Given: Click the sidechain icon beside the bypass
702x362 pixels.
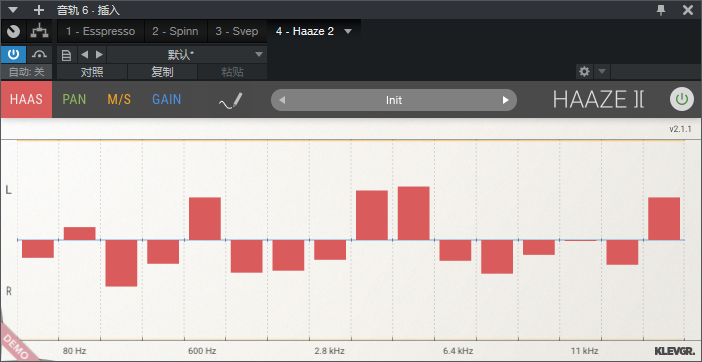Looking at the screenshot, I should [x=39, y=55].
